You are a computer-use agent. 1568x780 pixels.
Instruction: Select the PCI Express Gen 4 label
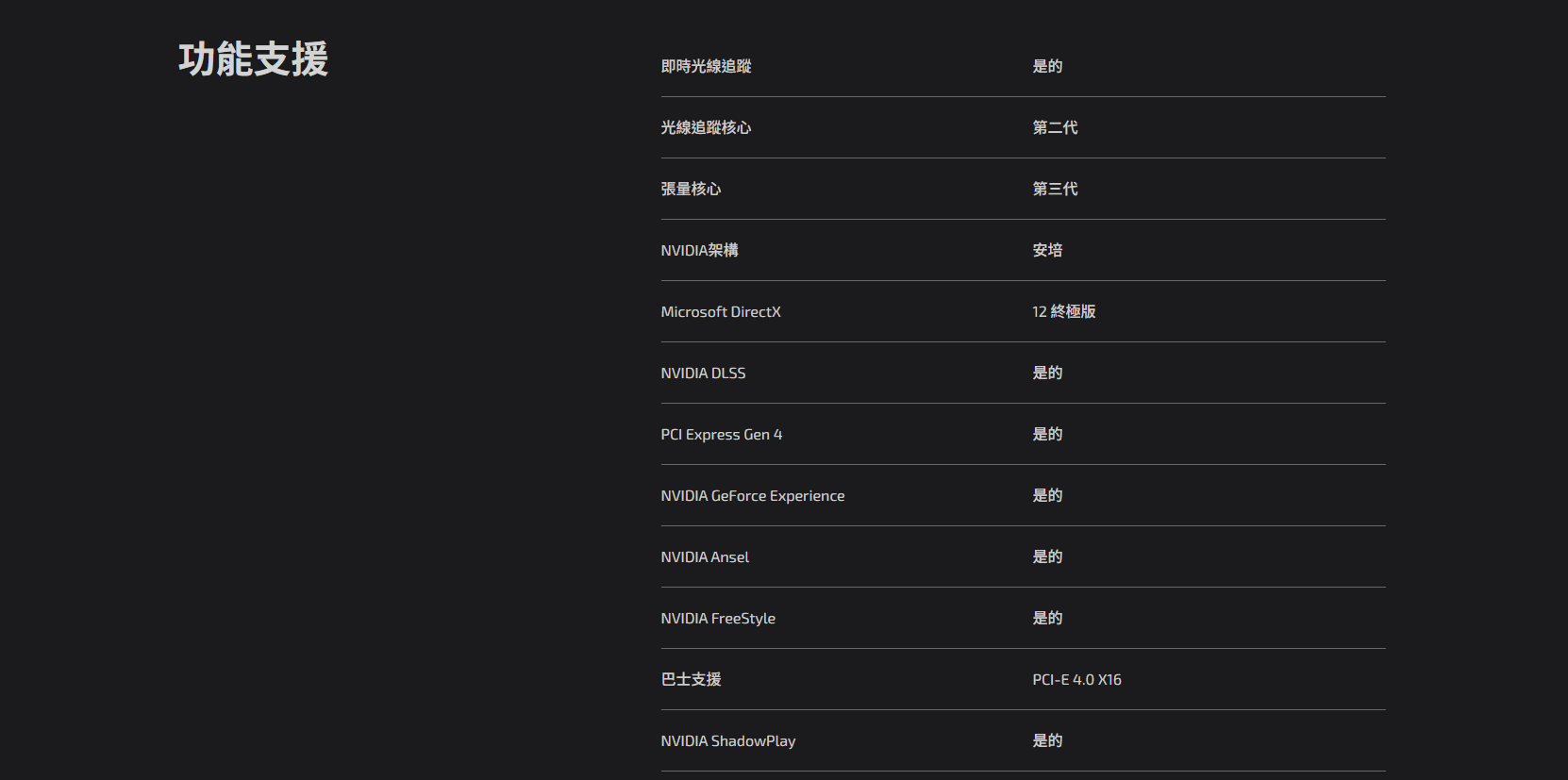tap(722, 434)
